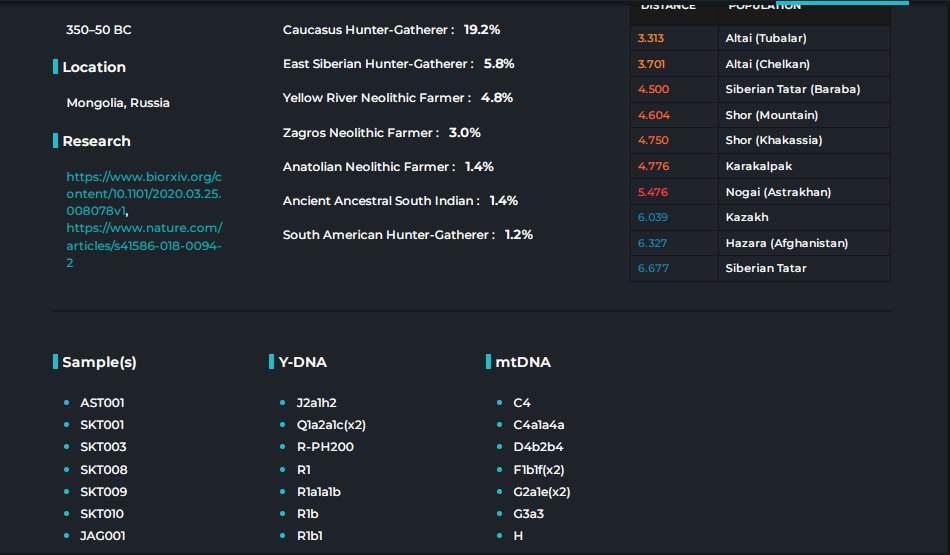Click the SKT008 sample entry
This screenshot has height=555, width=950.
pos(103,470)
